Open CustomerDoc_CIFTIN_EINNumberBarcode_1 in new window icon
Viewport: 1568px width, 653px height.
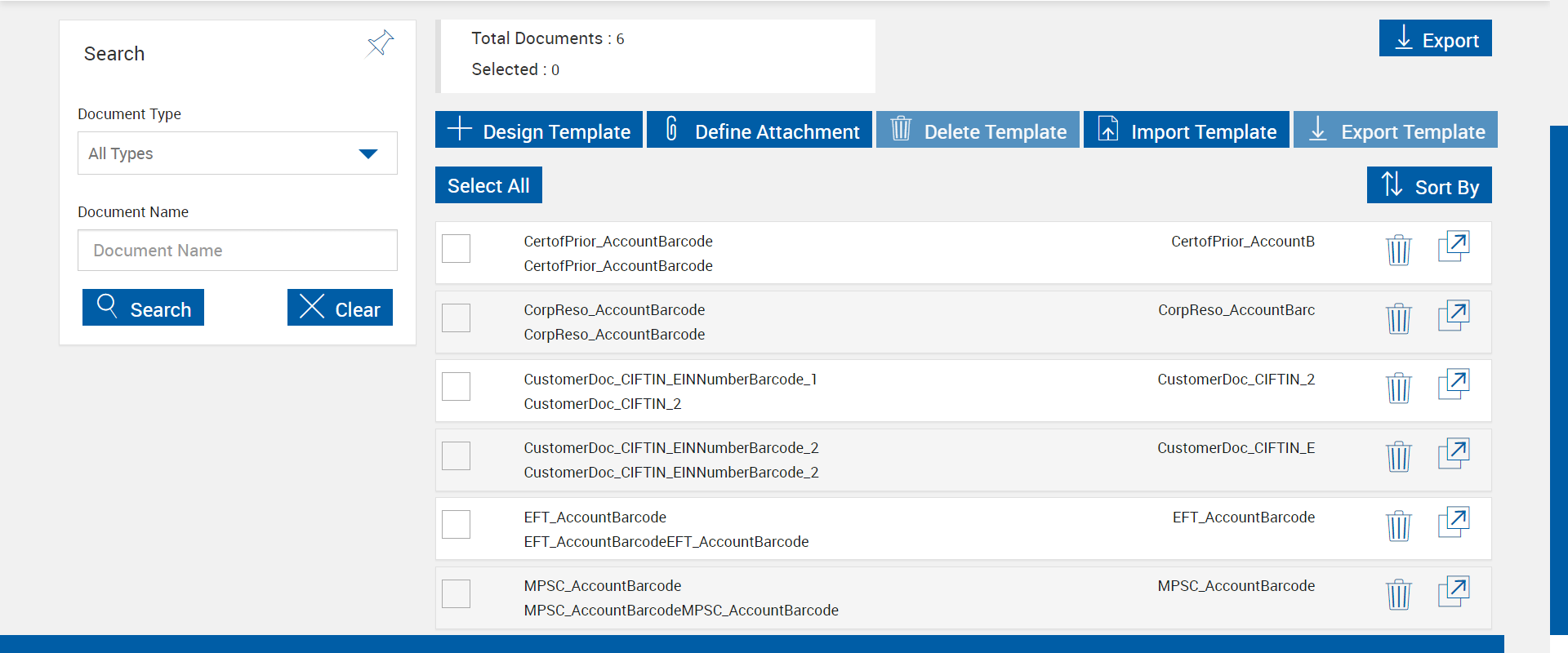click(x=1454, y=384)
